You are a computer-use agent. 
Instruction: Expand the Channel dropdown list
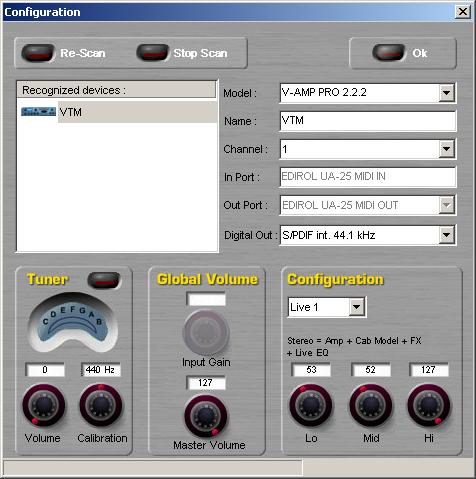[x=447, y=149]
